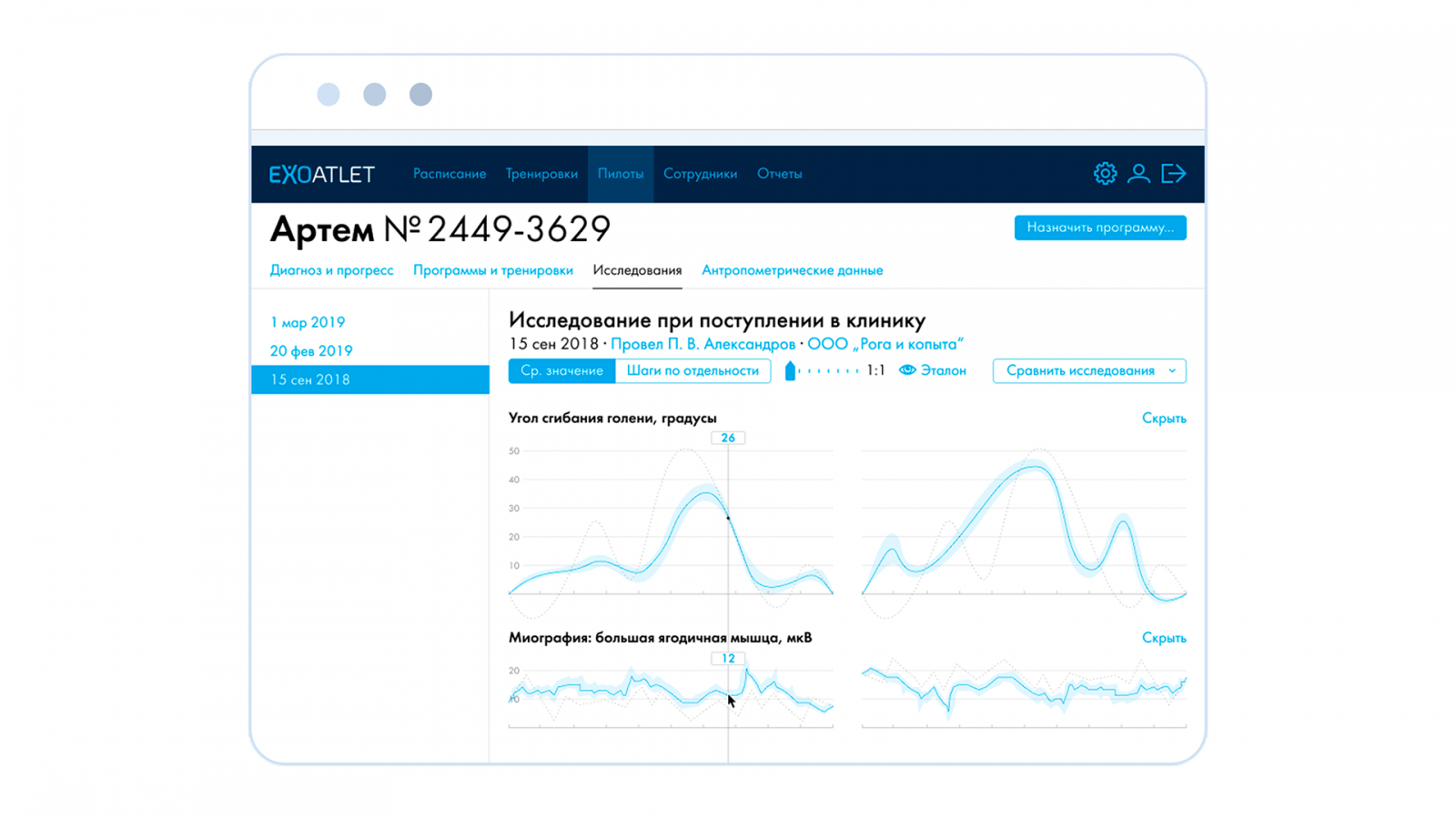Select the Ср. значение view mode

[561, 370]
